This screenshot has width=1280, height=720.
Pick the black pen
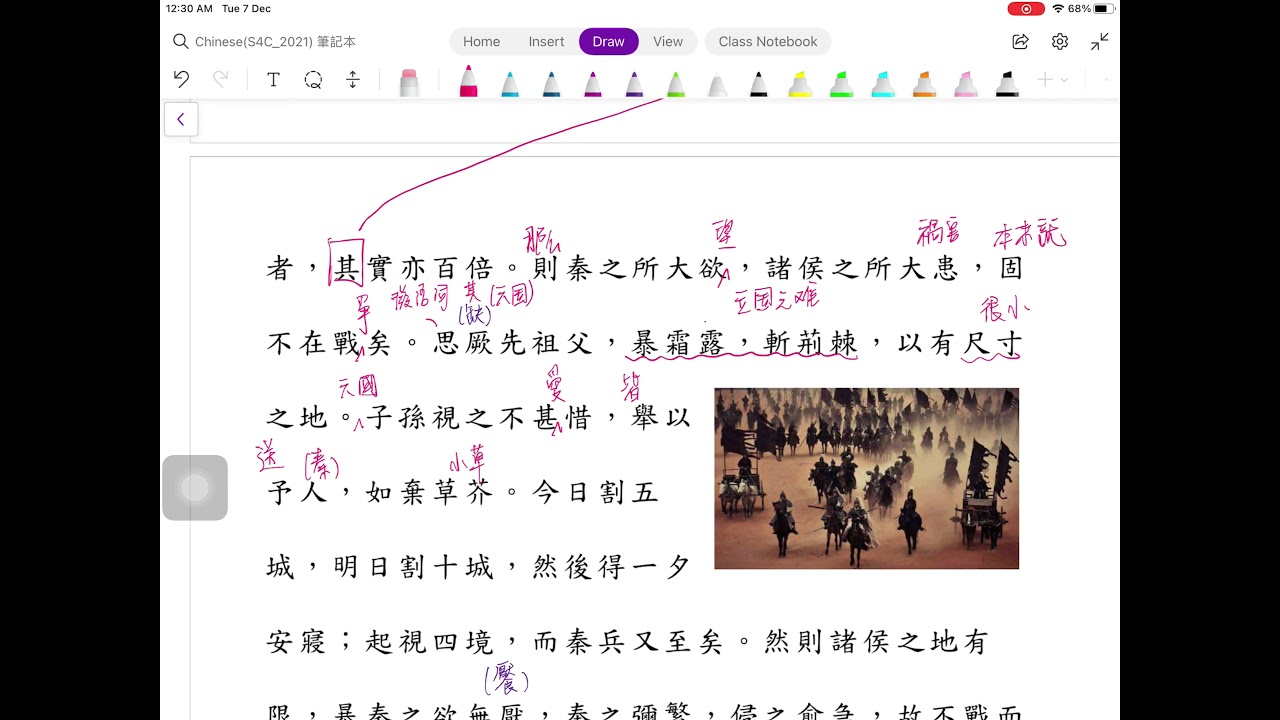(759, 84)
